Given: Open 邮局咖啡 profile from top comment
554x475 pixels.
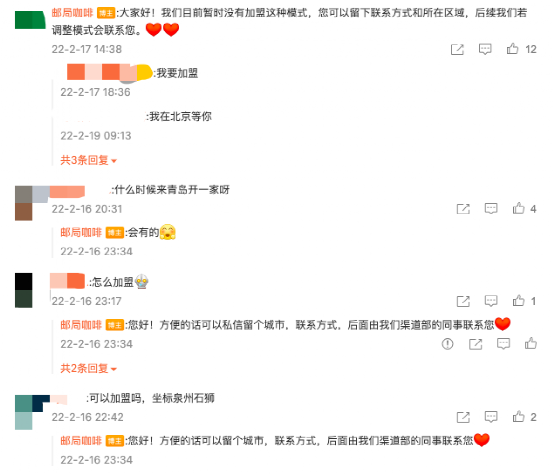Looking at the screenshot, I should pos(72,13).
